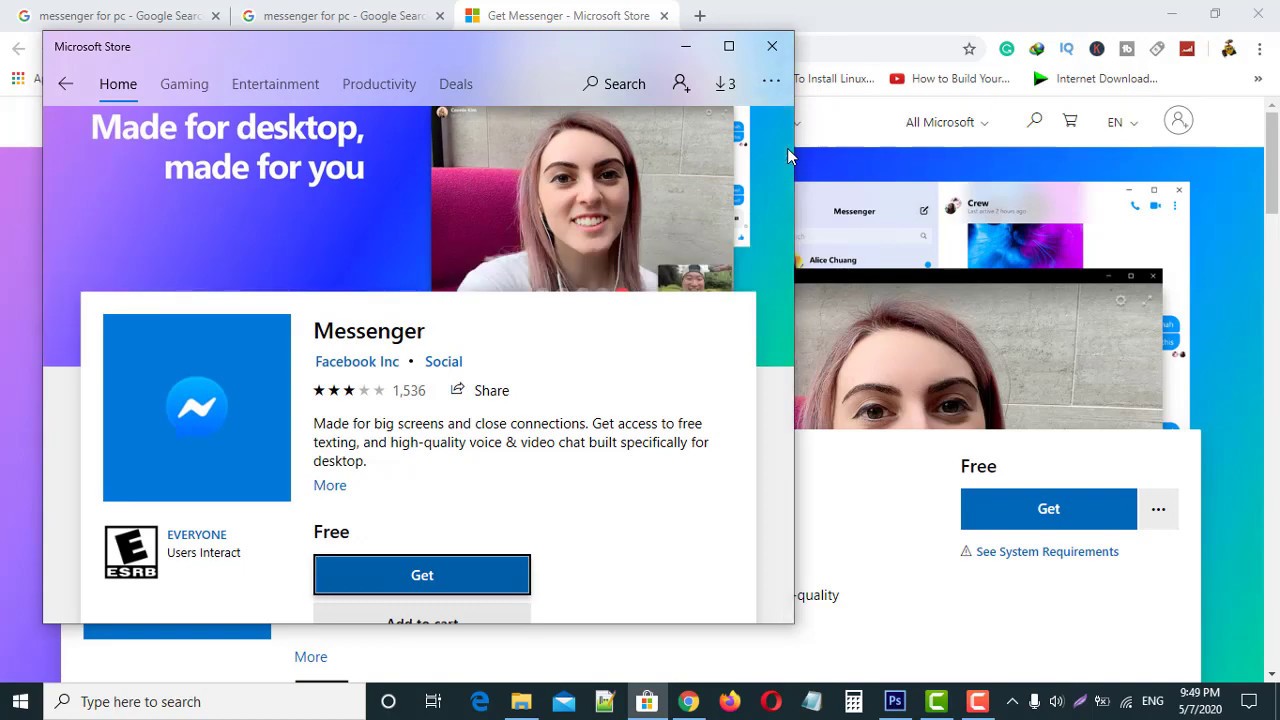Open Cortana circle on the taskbar
This screenshot has height=720, width=1280.
388,702
